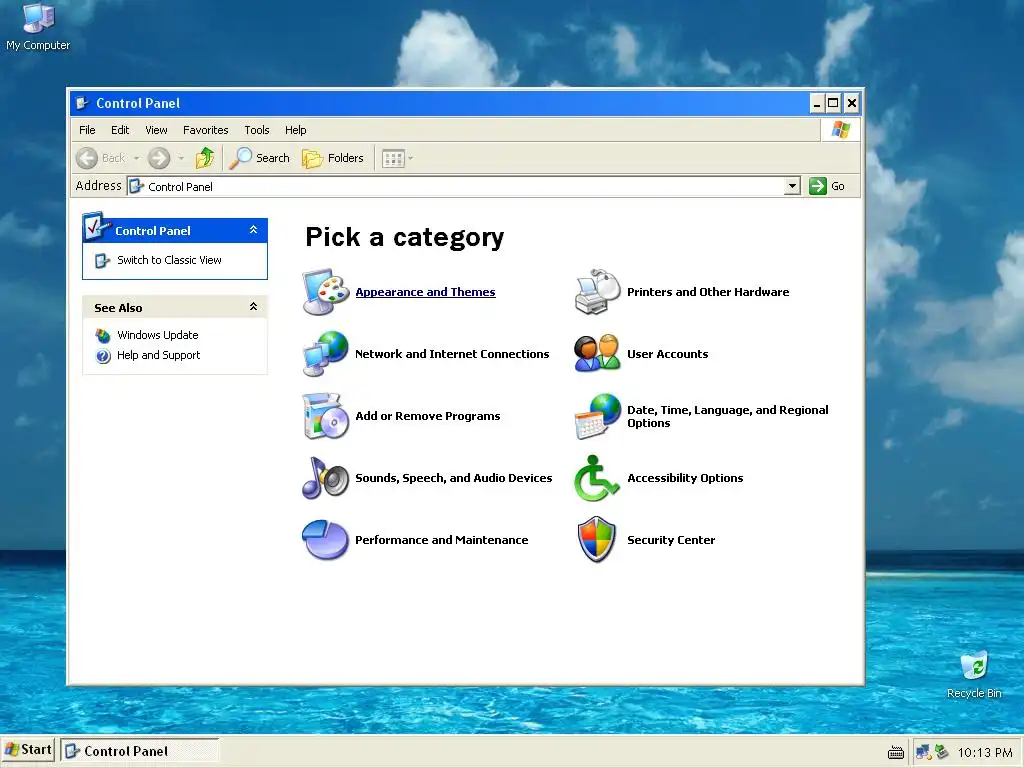Click the safely remove hardware tray icon
Viewport: 1024px width, 768px height.
click(941, 752)
